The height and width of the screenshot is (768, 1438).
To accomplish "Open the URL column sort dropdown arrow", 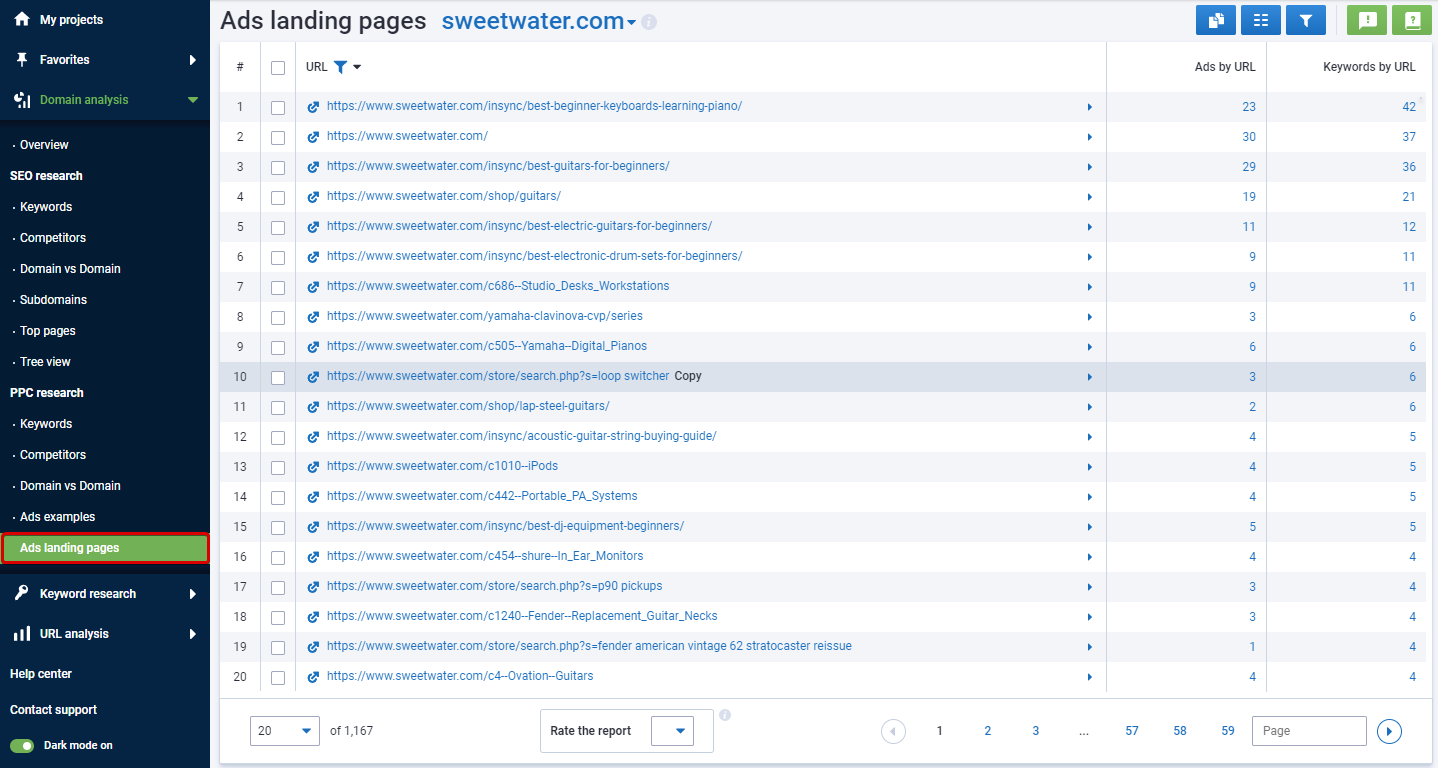I will tap(358, 67).
